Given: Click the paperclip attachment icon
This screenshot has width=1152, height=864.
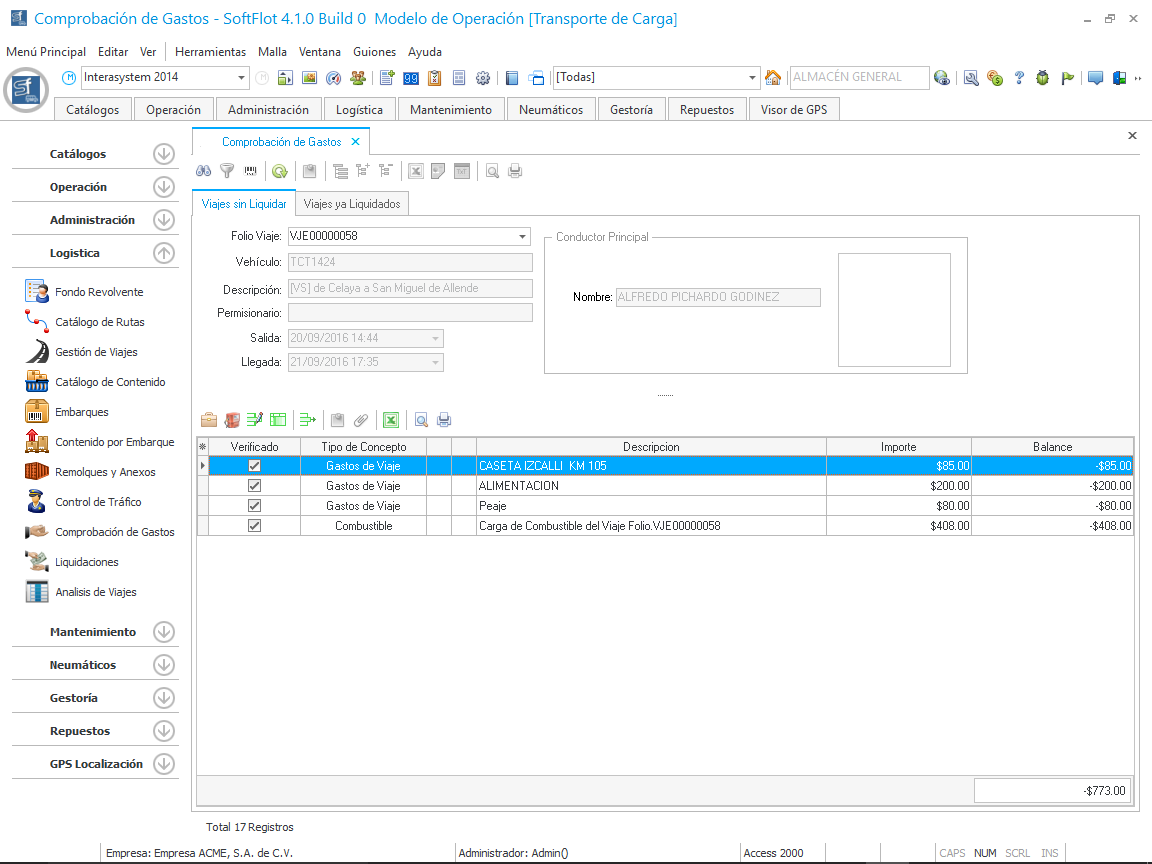Looking at the screenshot, I should pos(361,420).
